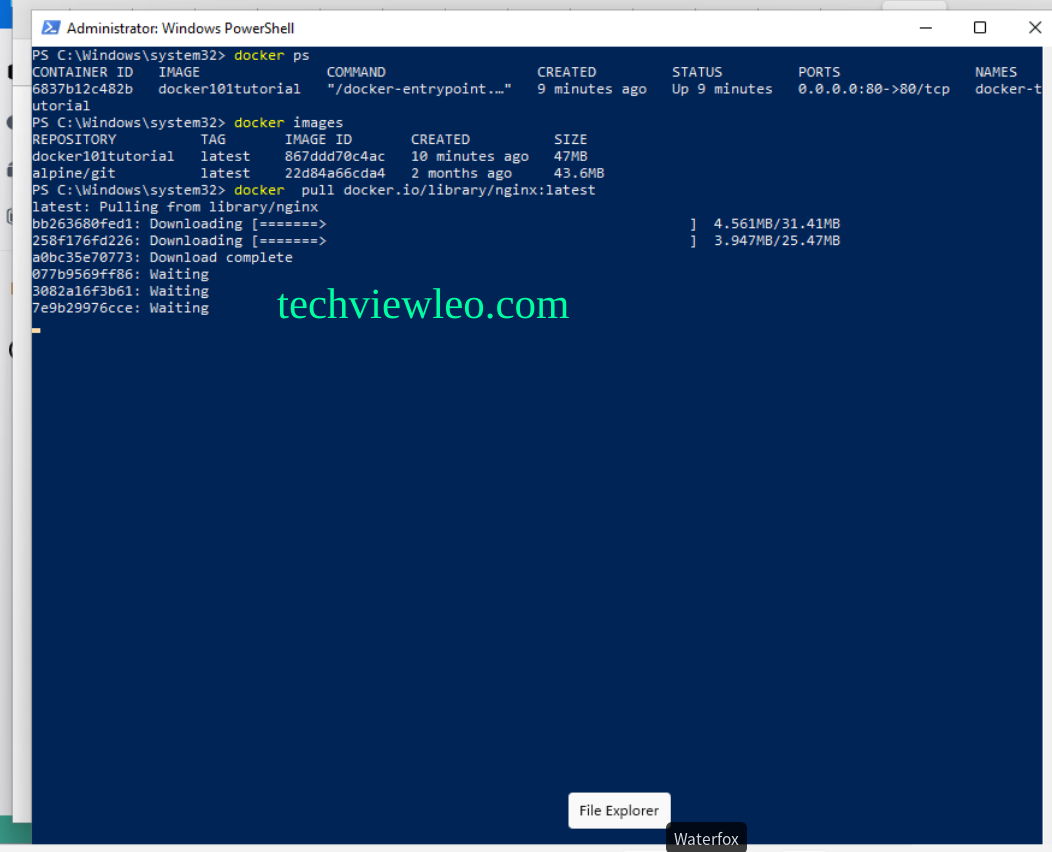Viewport: 1052px width, 852px height.
Task: Click the NAMES column header
Action: click(996, 72)
